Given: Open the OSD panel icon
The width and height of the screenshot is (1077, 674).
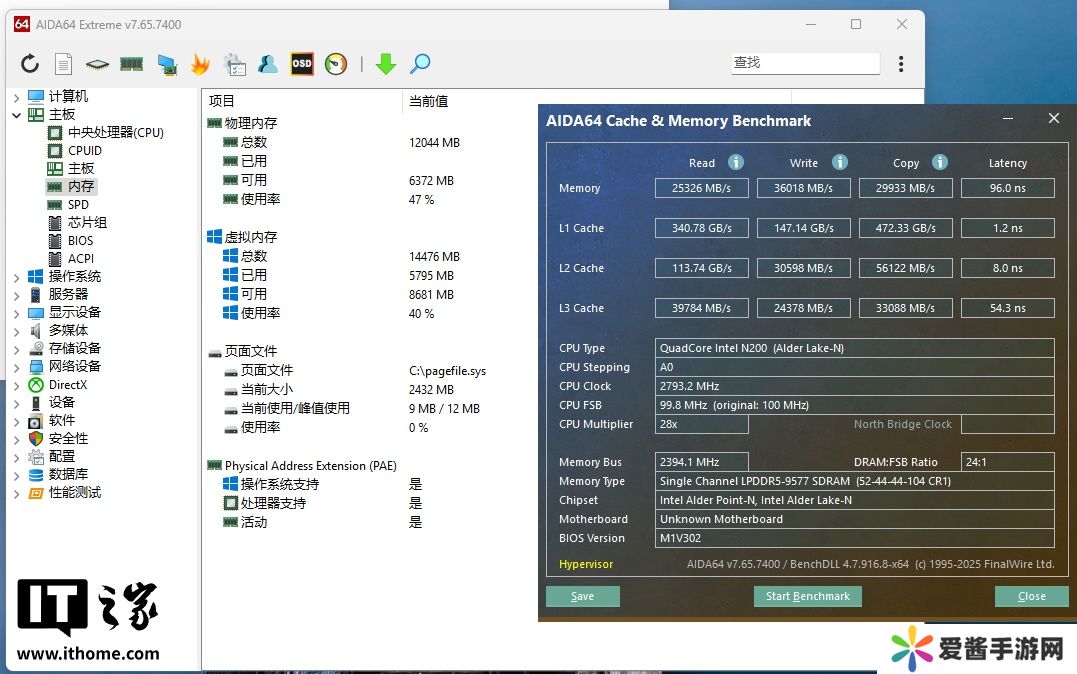Looking at the screenshot, I should (301, 64).
